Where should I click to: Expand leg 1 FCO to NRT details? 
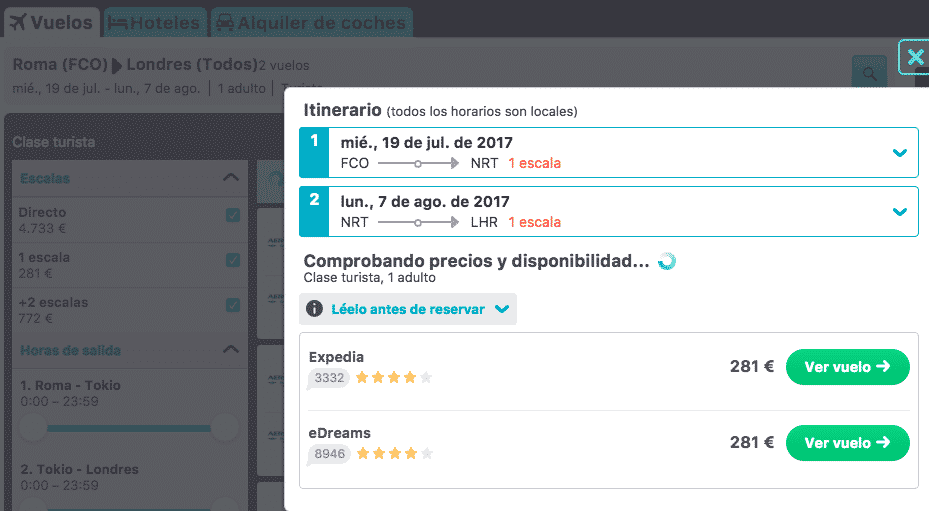click(900, 153)
